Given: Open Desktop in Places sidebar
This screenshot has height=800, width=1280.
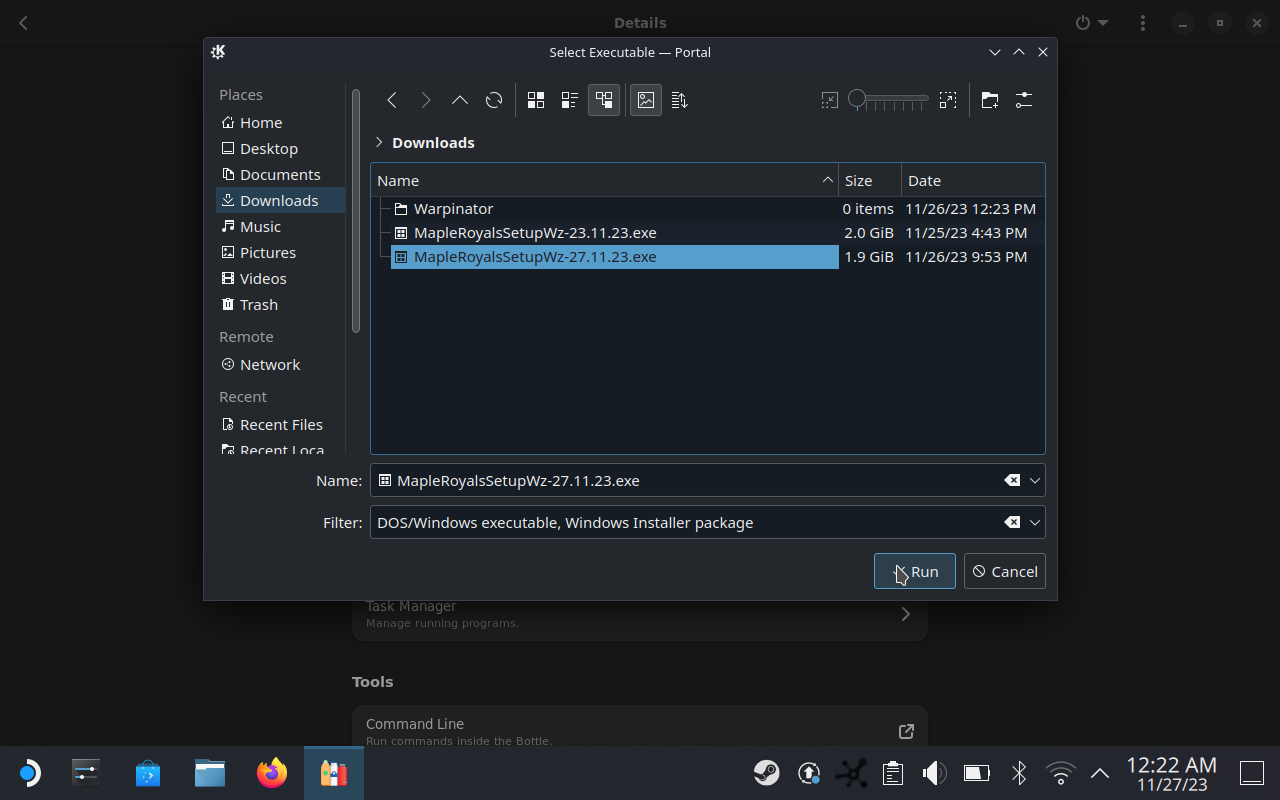Looking at the screenshot, I should 280,148.
